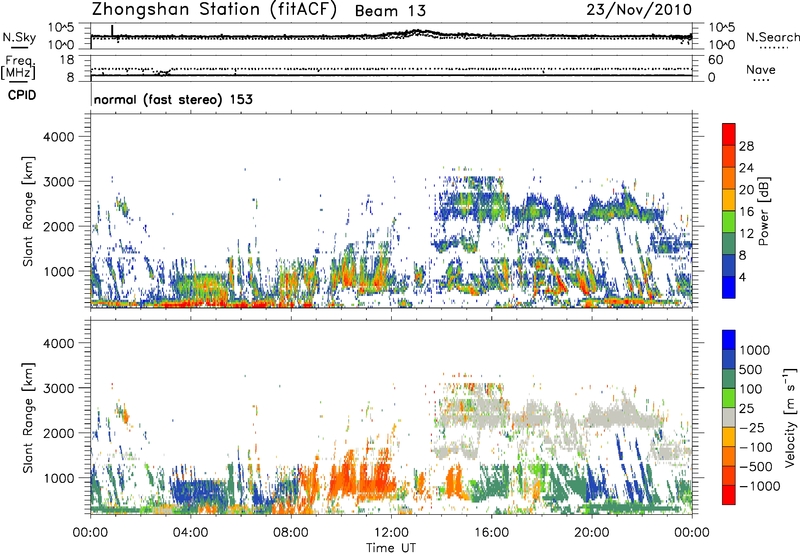This screenshot has width=800, height=554.
Task: Click the "Zhongshan Station (fitACF)" title
Action: [x=214, y=10]
